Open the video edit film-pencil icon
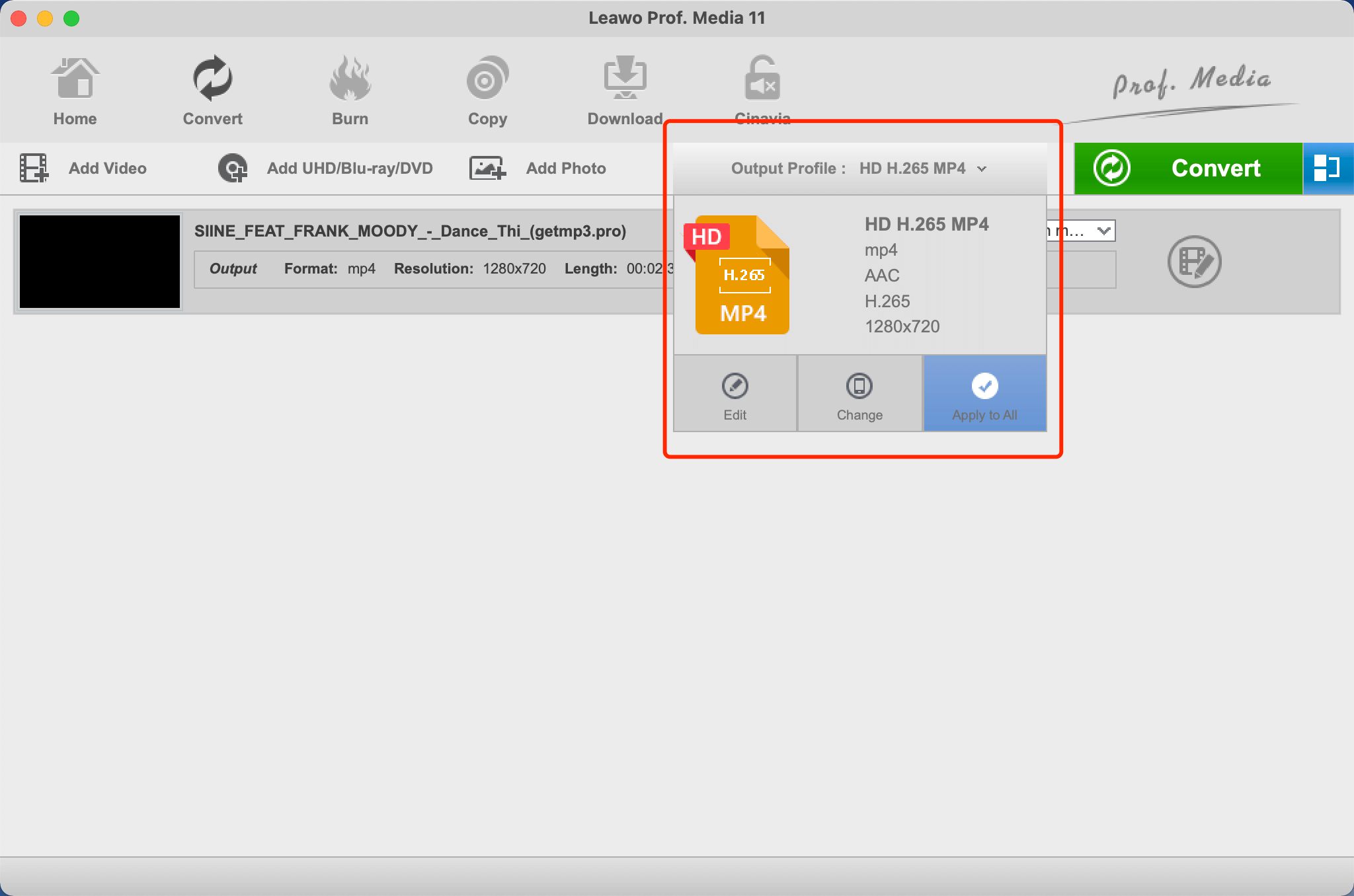The height and width of the screenshot is (896, 1354). pos(1194,262)
